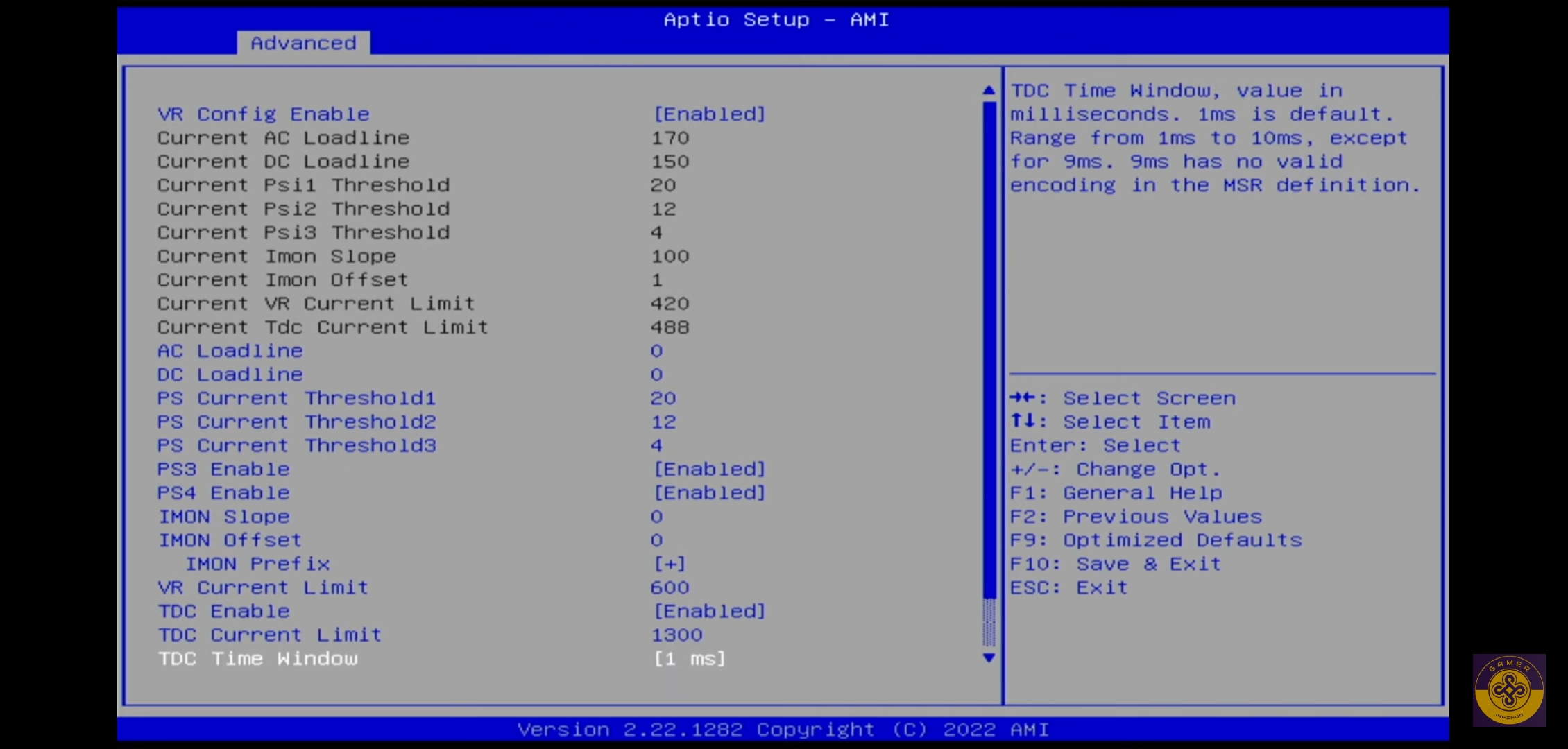The image size is (1568, 749).
Task: Select IMON Offset setting
Action: coord(230,540)
